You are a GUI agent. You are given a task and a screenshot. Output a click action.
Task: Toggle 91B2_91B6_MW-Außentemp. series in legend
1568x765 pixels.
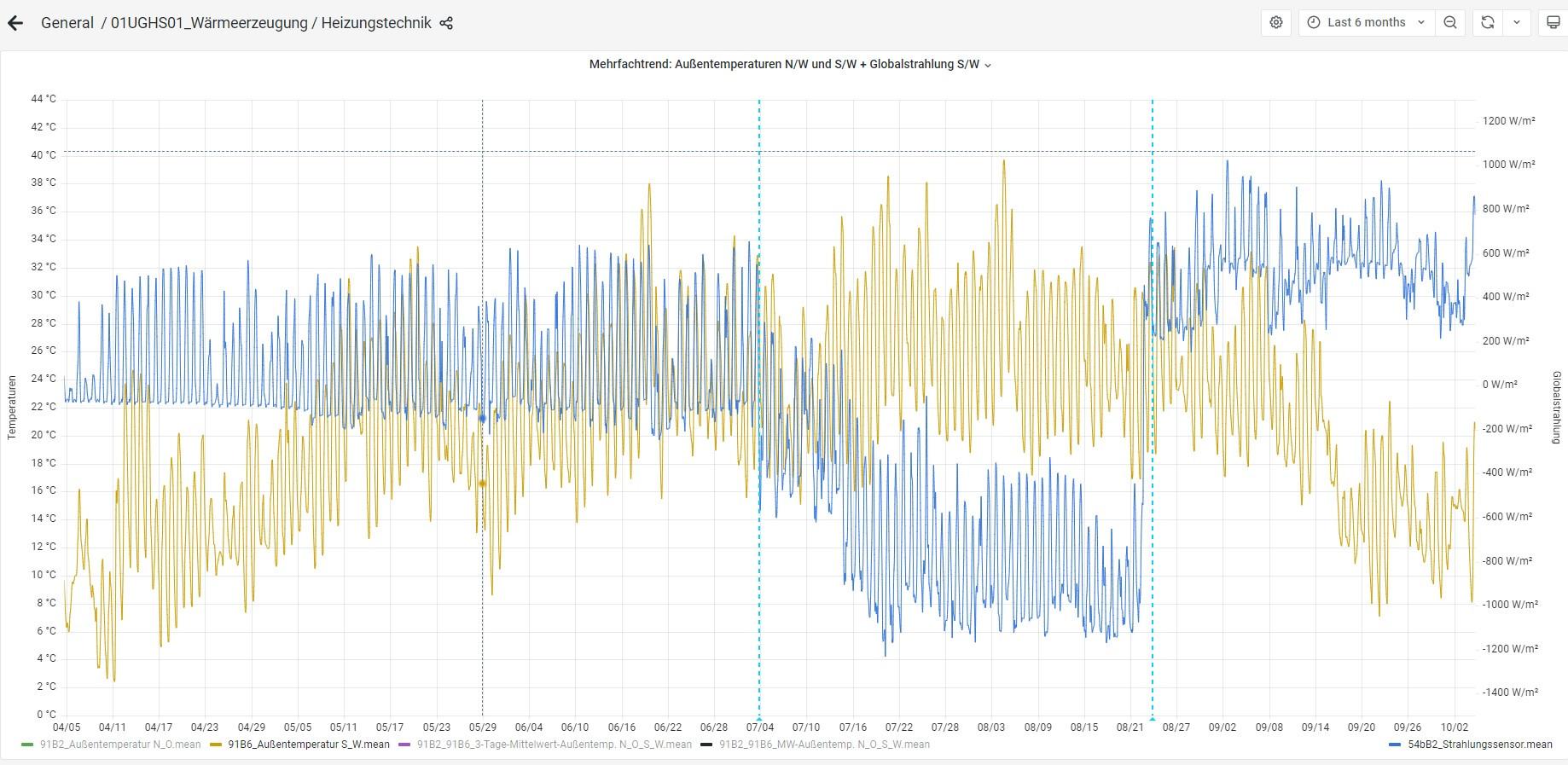(x=824, y=745)
